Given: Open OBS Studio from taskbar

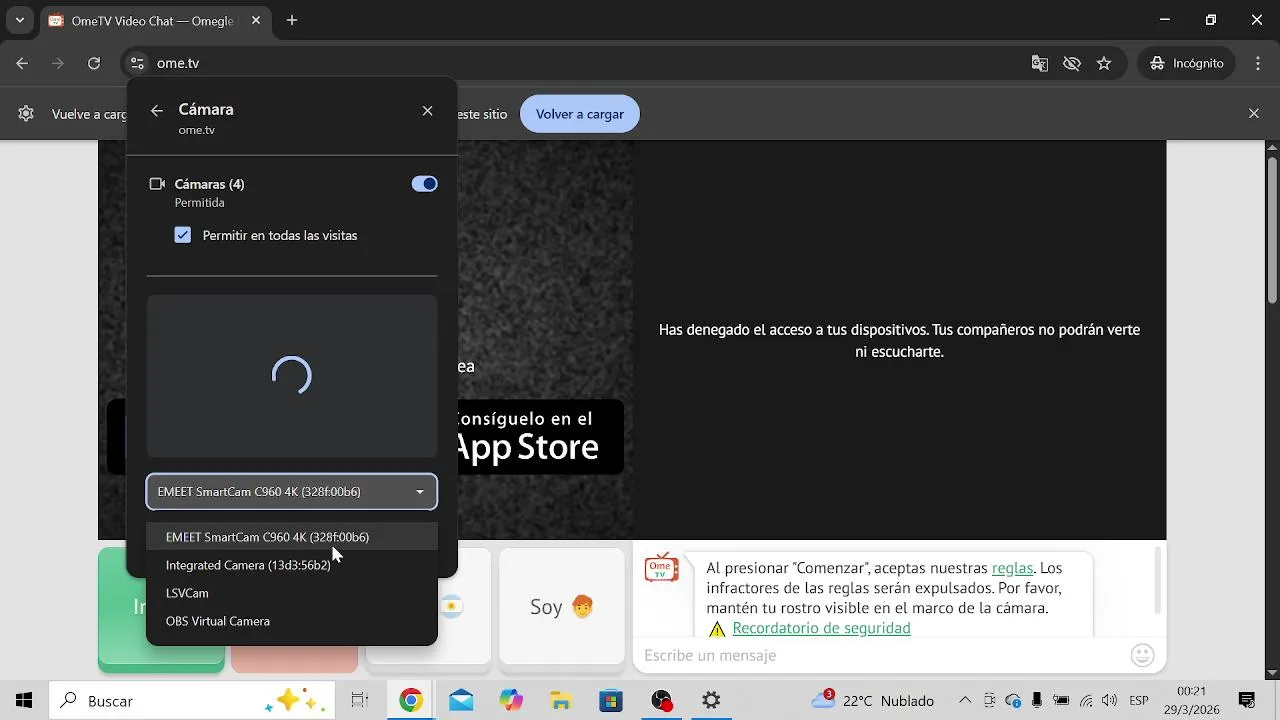Looking at the screenshot, I should (661, 701).
